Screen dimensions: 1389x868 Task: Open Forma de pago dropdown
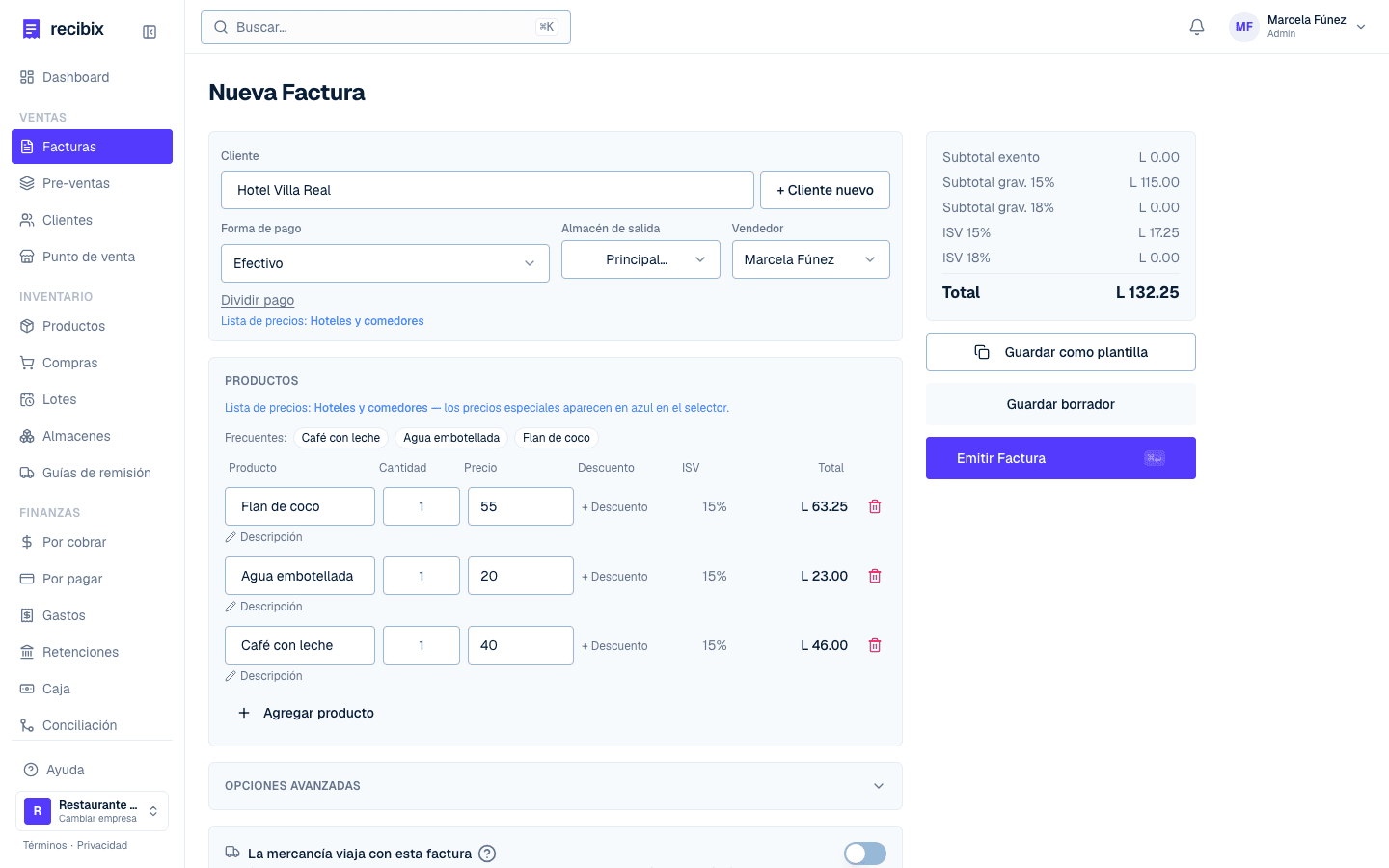point(385,263)
